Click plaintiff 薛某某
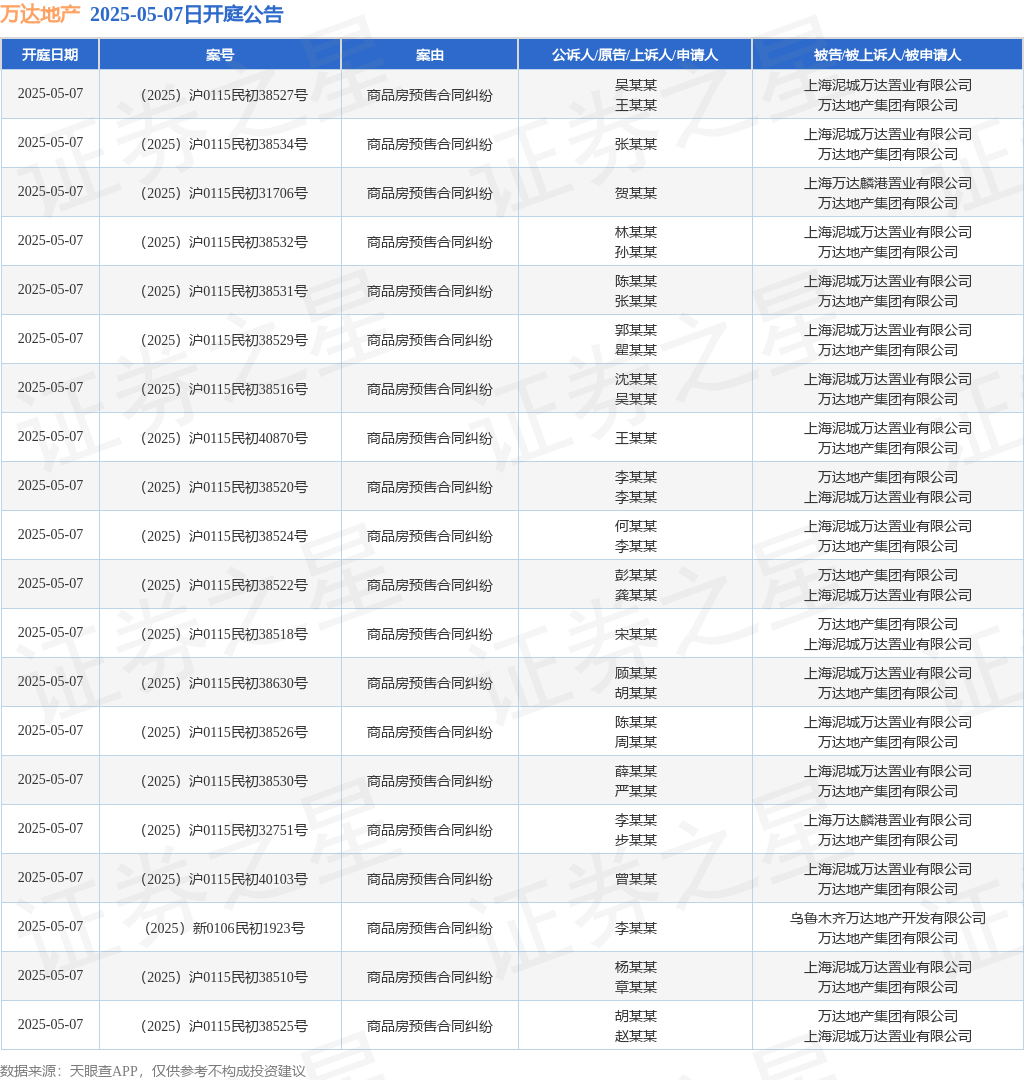This screenshot has height=1080, width=1024. coord(636,771)
